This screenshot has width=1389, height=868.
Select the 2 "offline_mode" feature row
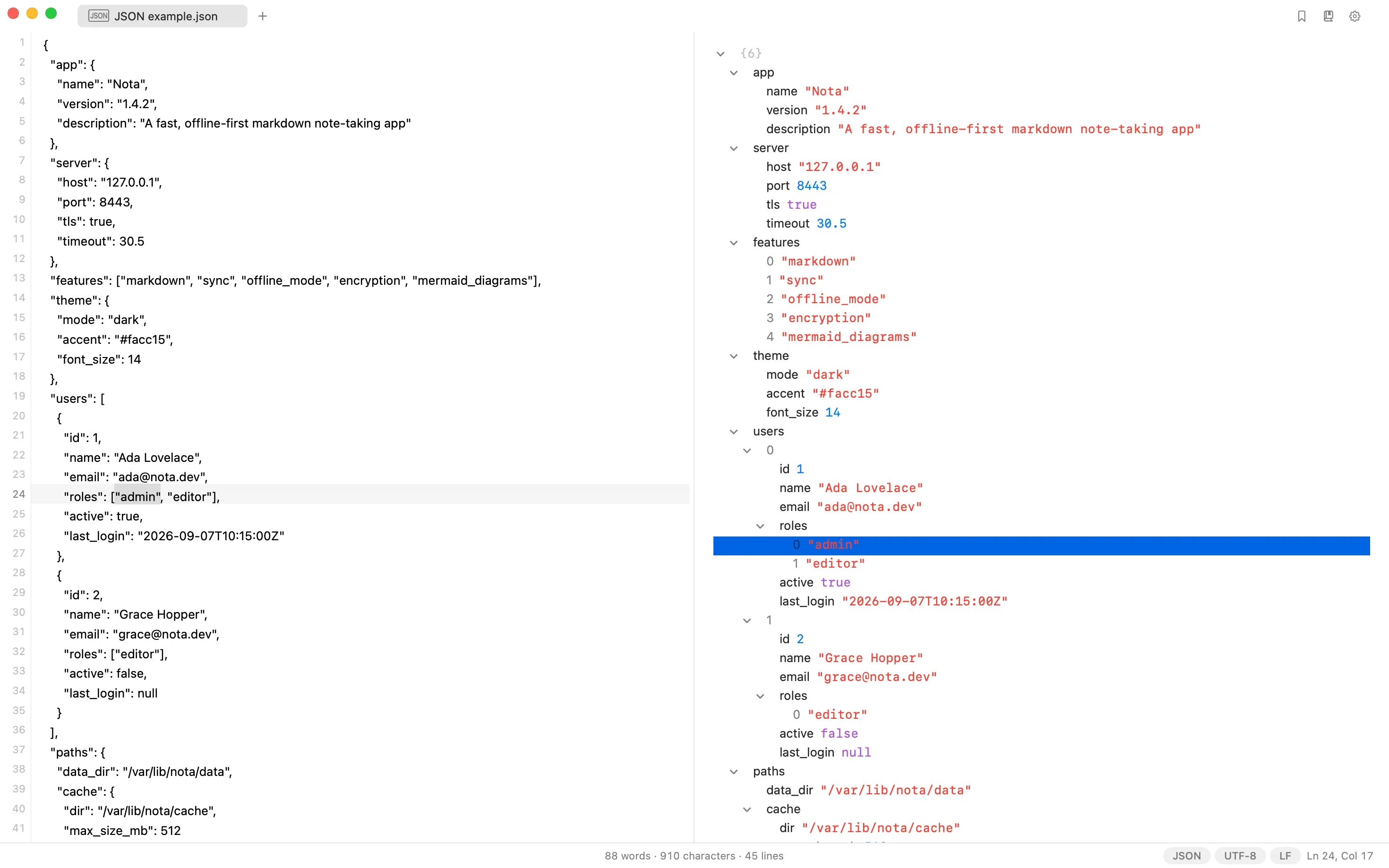click(x=1041, y=299)
